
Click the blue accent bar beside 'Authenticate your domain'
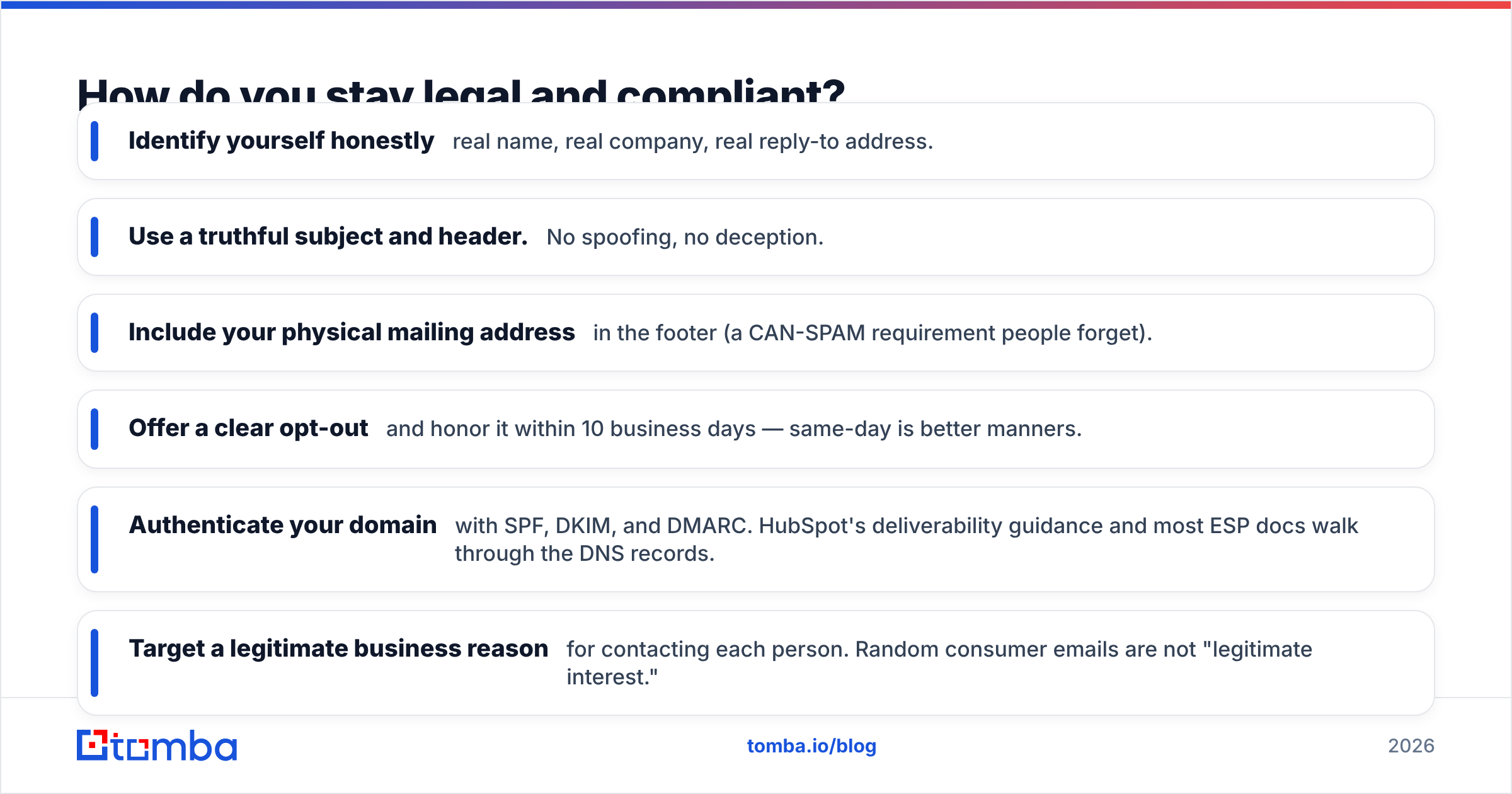pos(94,539)
